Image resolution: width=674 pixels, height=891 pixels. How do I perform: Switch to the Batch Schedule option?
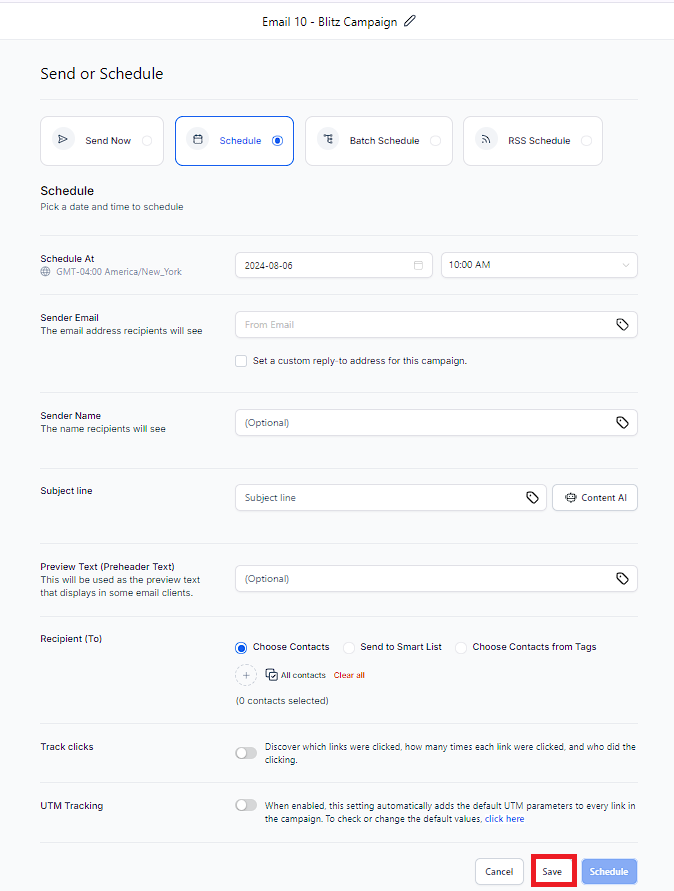[x=379, y=141]
